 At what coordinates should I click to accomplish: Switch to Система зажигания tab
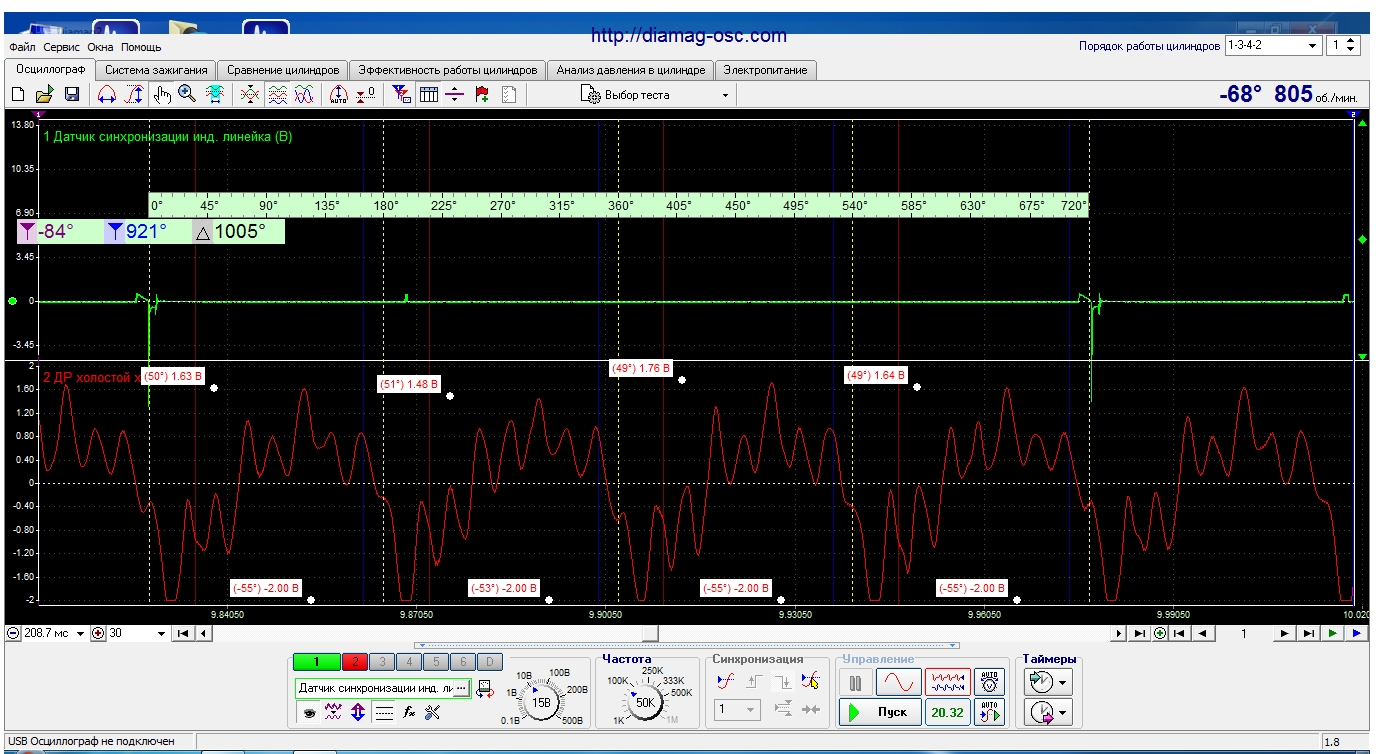[156, 70]
